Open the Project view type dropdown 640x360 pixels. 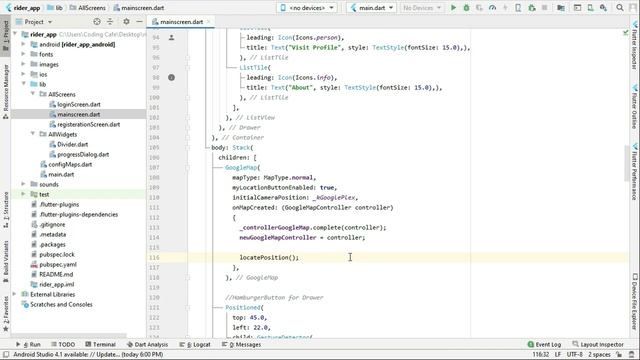pyautogui.click(x=34, y=22)
